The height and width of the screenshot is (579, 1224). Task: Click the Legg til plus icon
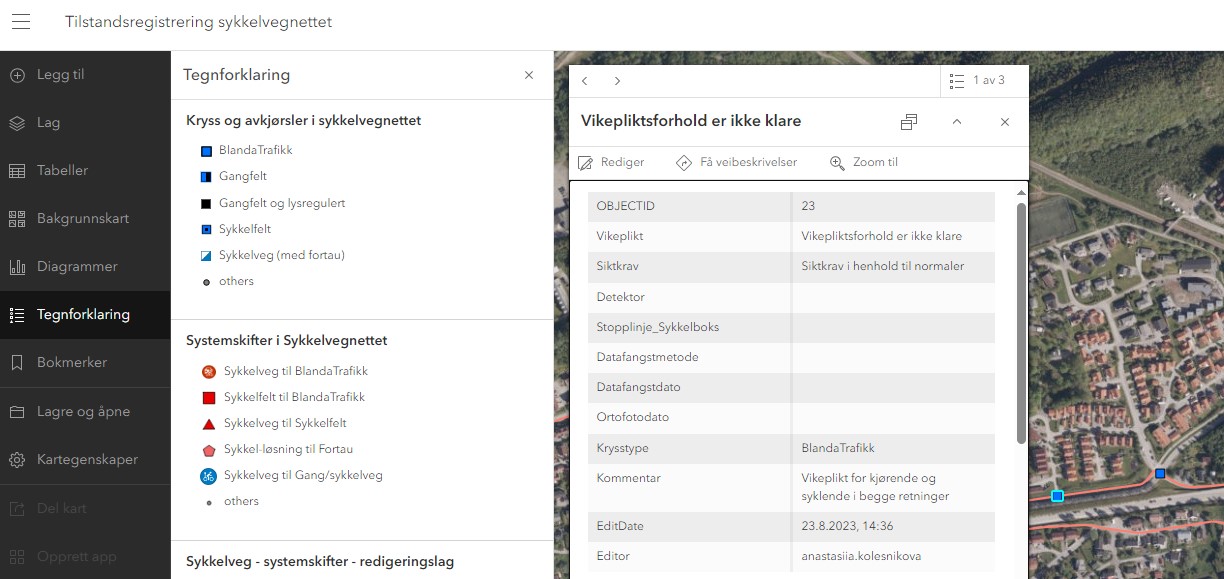(17, 75)
